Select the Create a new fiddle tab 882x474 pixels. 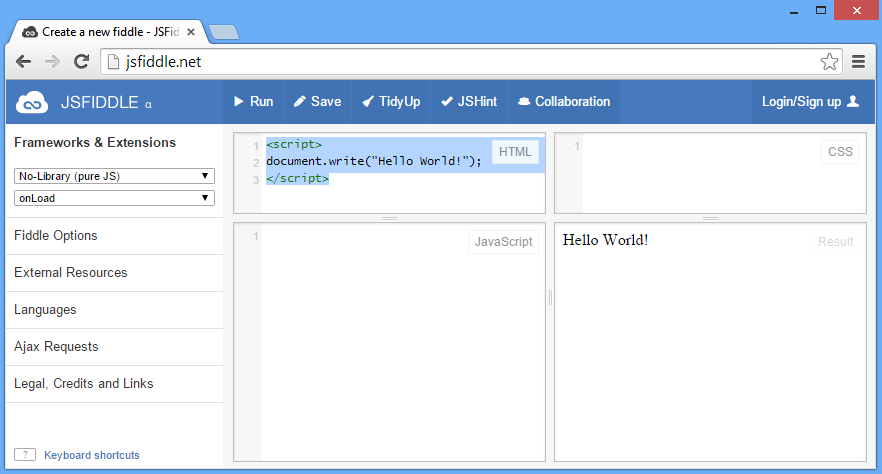[x=107, y=32]
